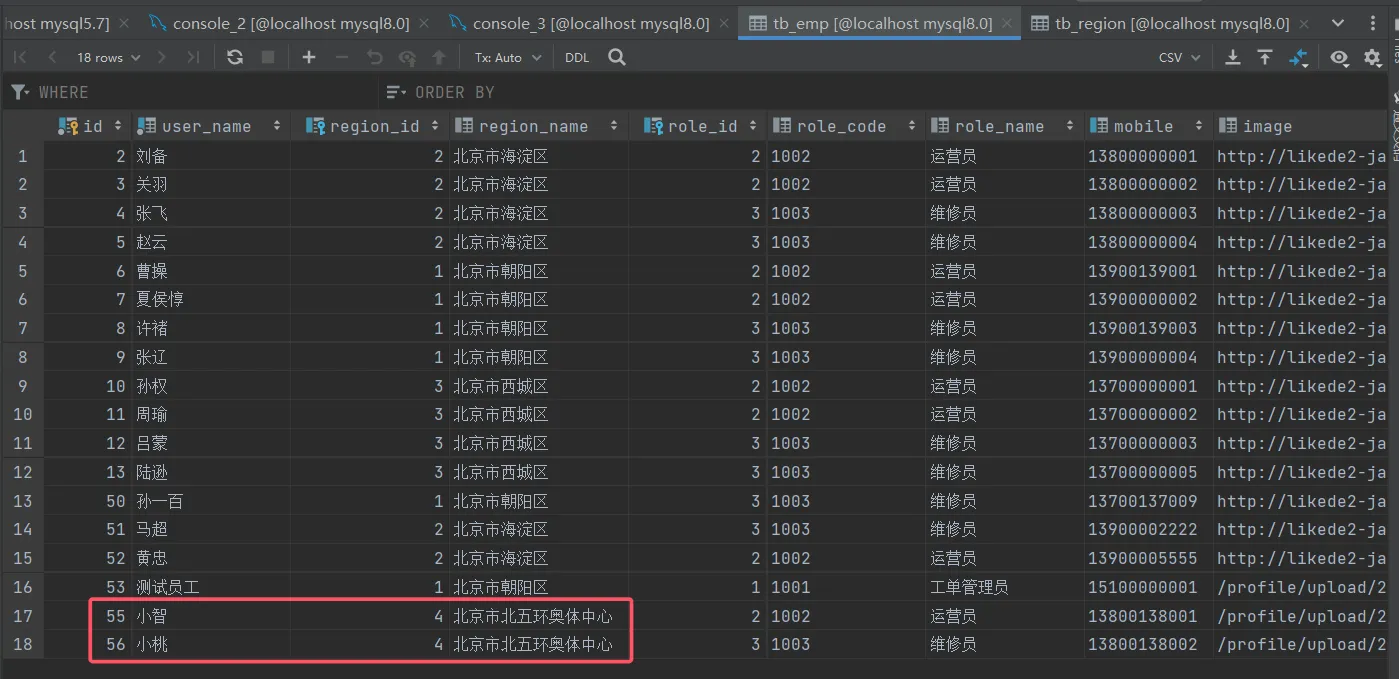
Task: Revert changes with undo arrow icon
Action: (x=375, y=57)
